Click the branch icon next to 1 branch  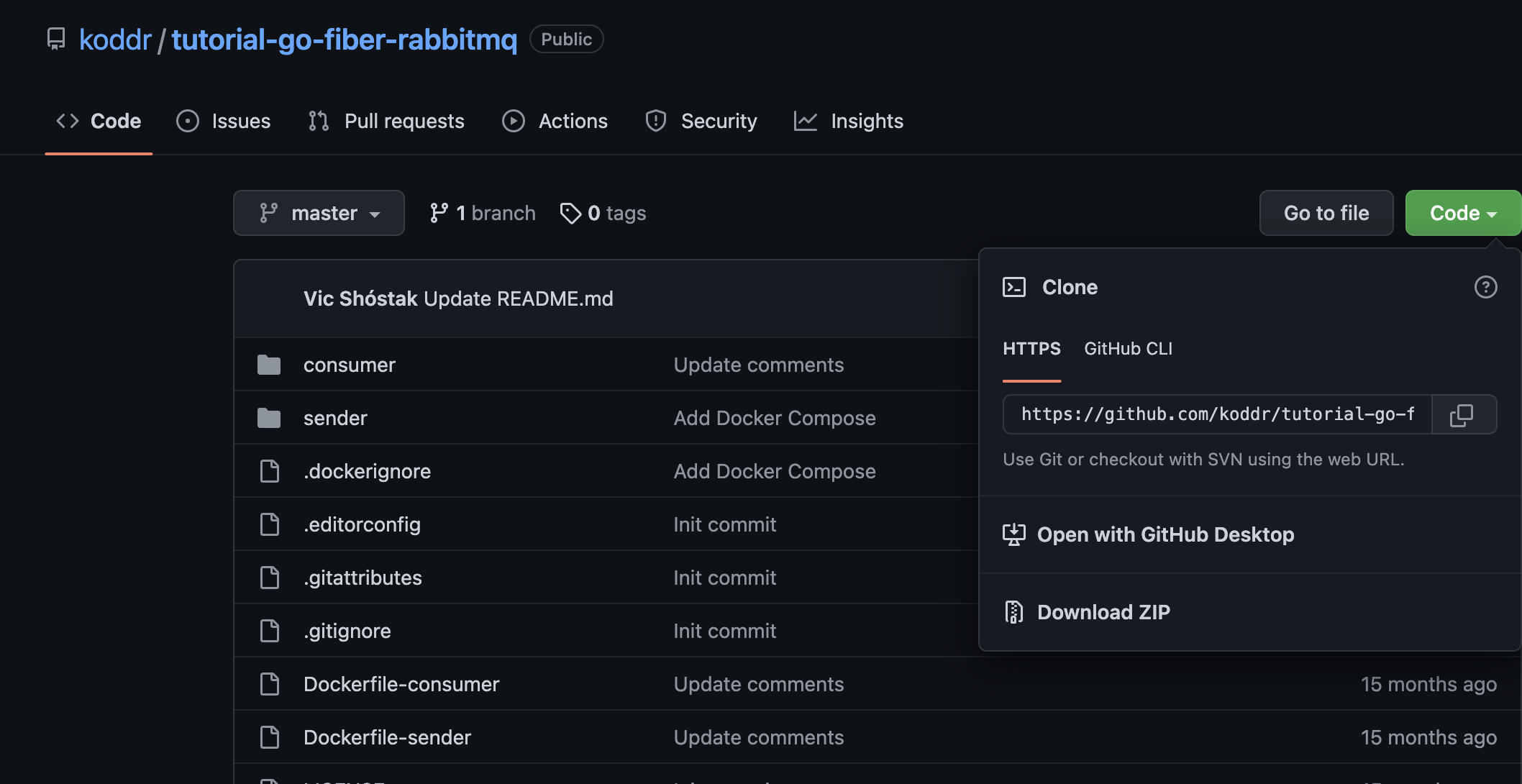coord(439,213)
